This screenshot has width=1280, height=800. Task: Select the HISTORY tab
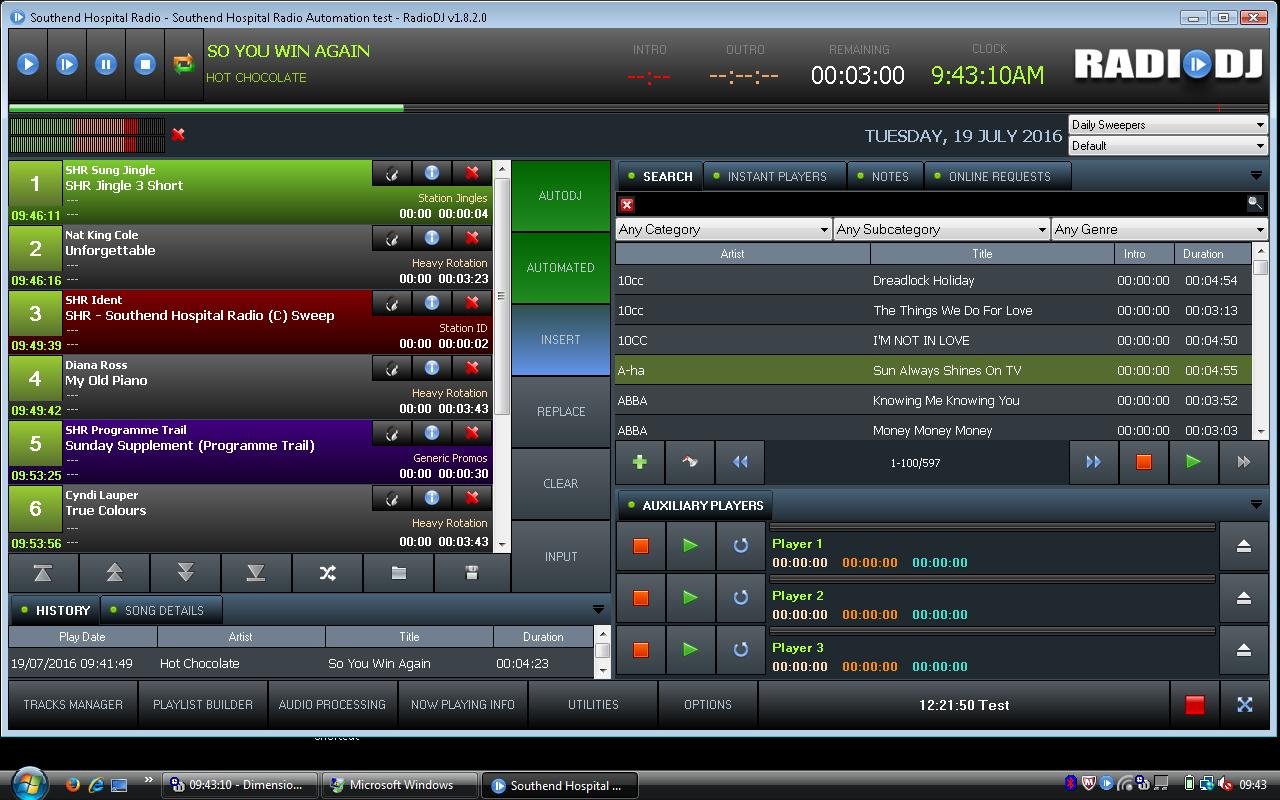pyautogui.click(x=55, y=610)
